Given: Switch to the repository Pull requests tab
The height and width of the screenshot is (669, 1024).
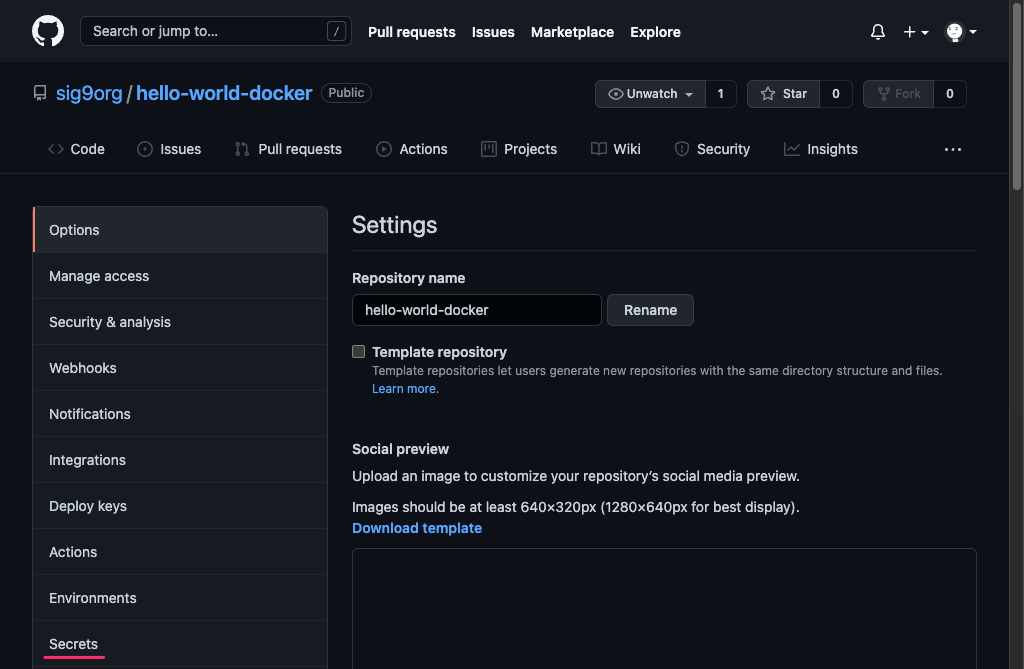Looking at the screenshot, I should [x=288, y=149].
